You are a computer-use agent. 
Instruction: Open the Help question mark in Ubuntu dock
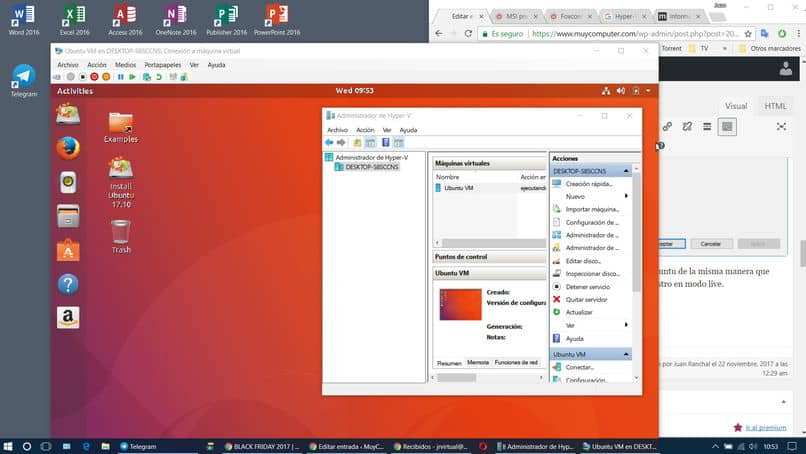pos(68,284)
